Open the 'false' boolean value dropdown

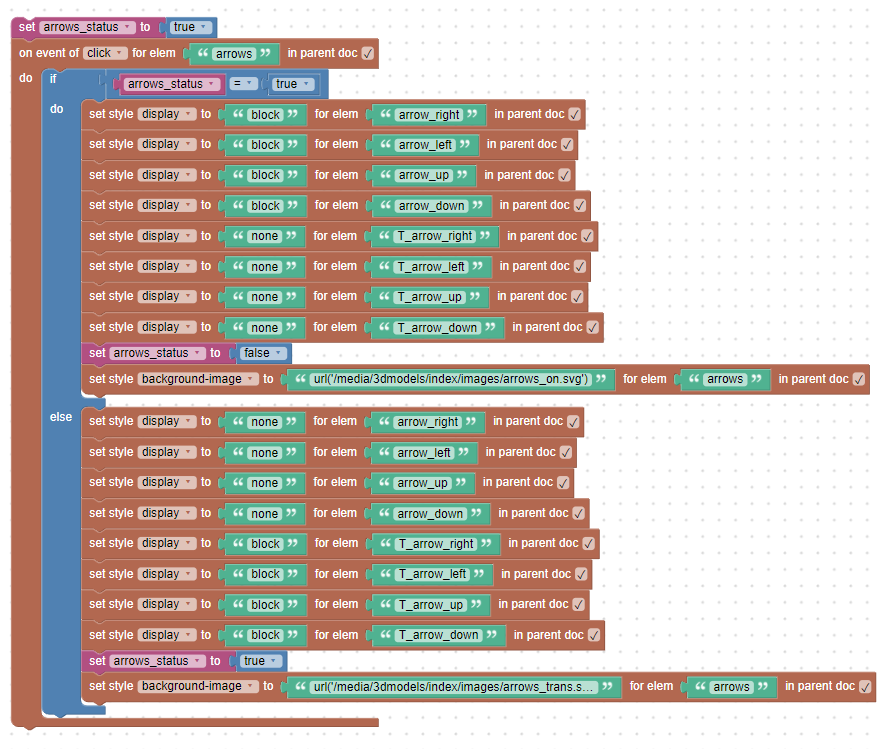click(x=264, y=353)
